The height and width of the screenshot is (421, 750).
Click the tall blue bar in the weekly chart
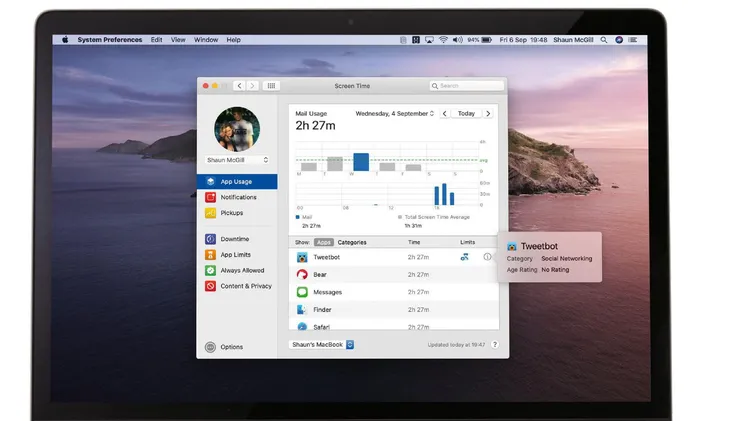coord(361,161)
